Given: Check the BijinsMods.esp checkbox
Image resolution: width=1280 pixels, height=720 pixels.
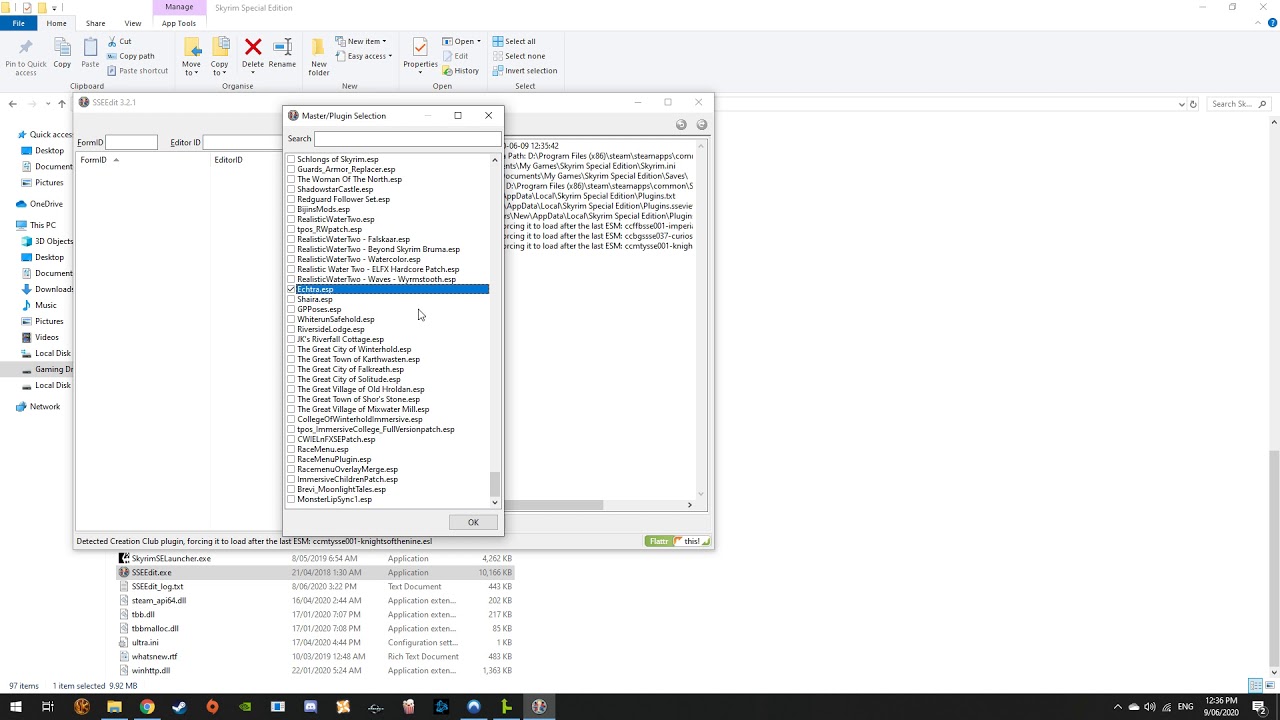Looking at the screenshot, I should [x=292, y=209].
